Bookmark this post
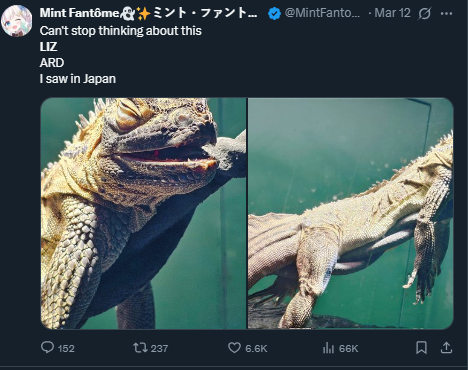Image resolution: width=468 pixels, height=370 pixels. click(421, 348)
